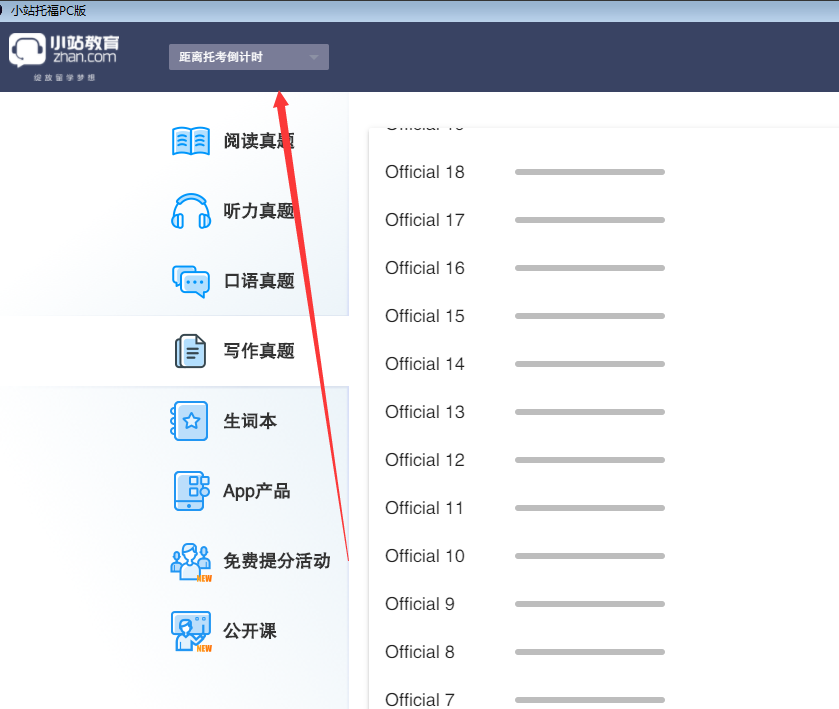This screenshot has width=839, height=709.
Task: Click Official 10 progress bar
Action: pyautogui.click(x=590, y=556)
